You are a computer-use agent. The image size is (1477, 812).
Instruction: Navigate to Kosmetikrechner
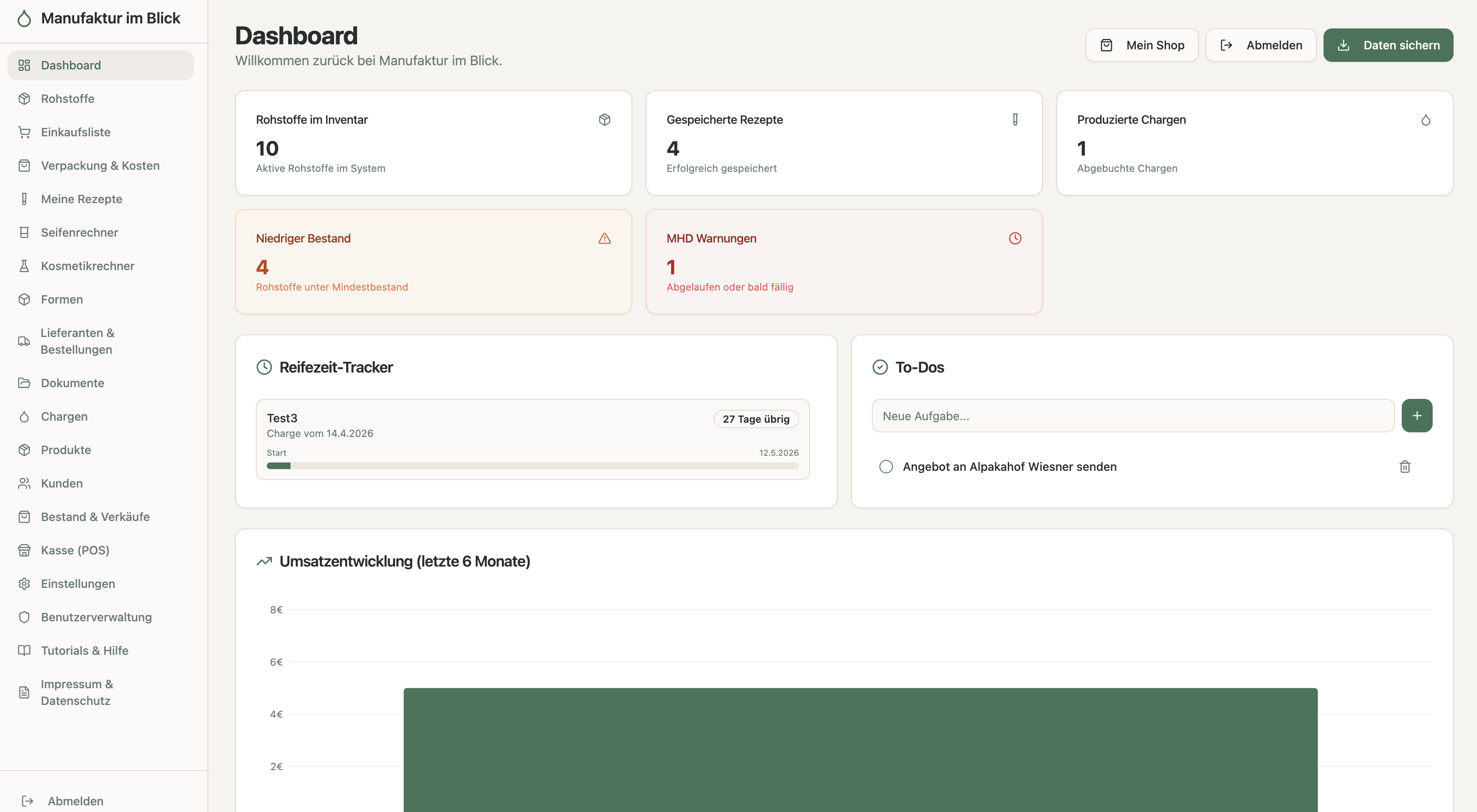(x=100, y=266)
